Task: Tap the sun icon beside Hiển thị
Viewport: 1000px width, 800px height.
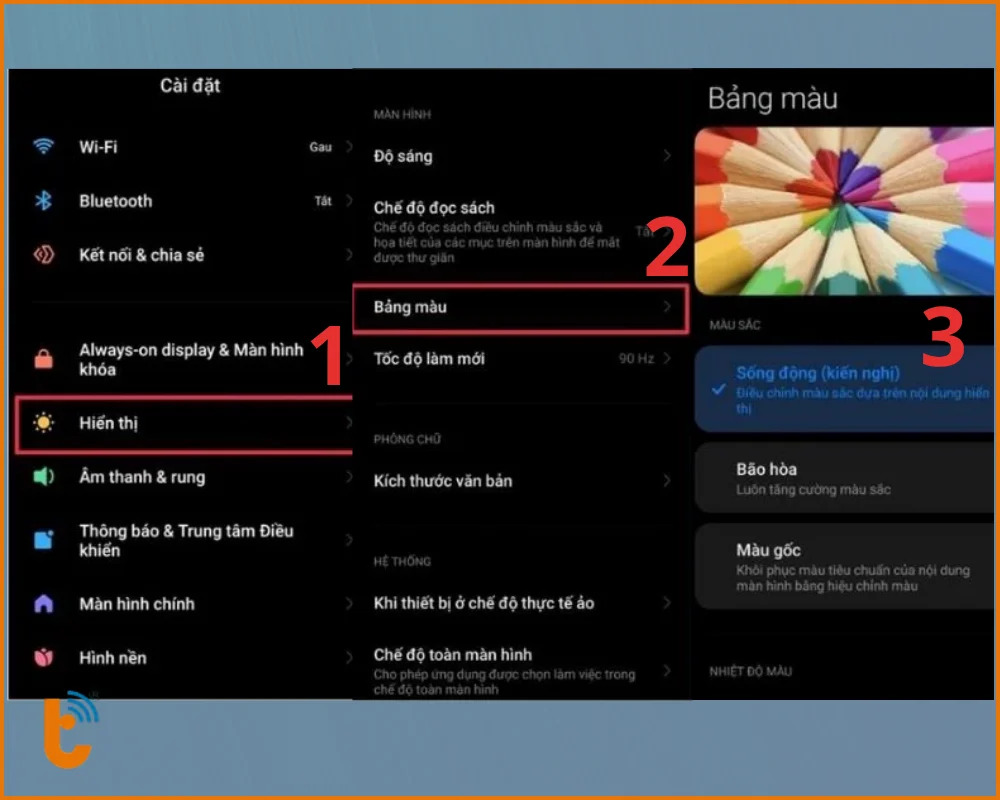Action: (x=43, y=422)
